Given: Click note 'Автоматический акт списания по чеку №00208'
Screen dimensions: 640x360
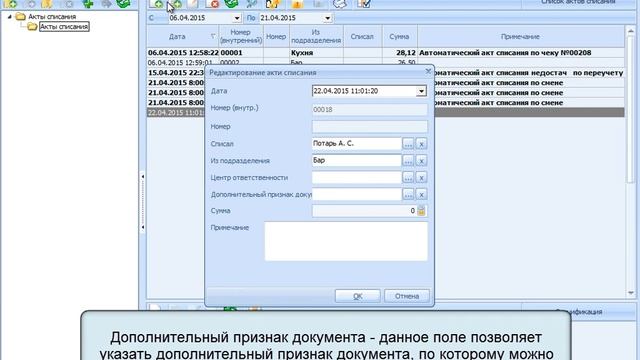Looking at the screenshot, I should coord(505,53).
